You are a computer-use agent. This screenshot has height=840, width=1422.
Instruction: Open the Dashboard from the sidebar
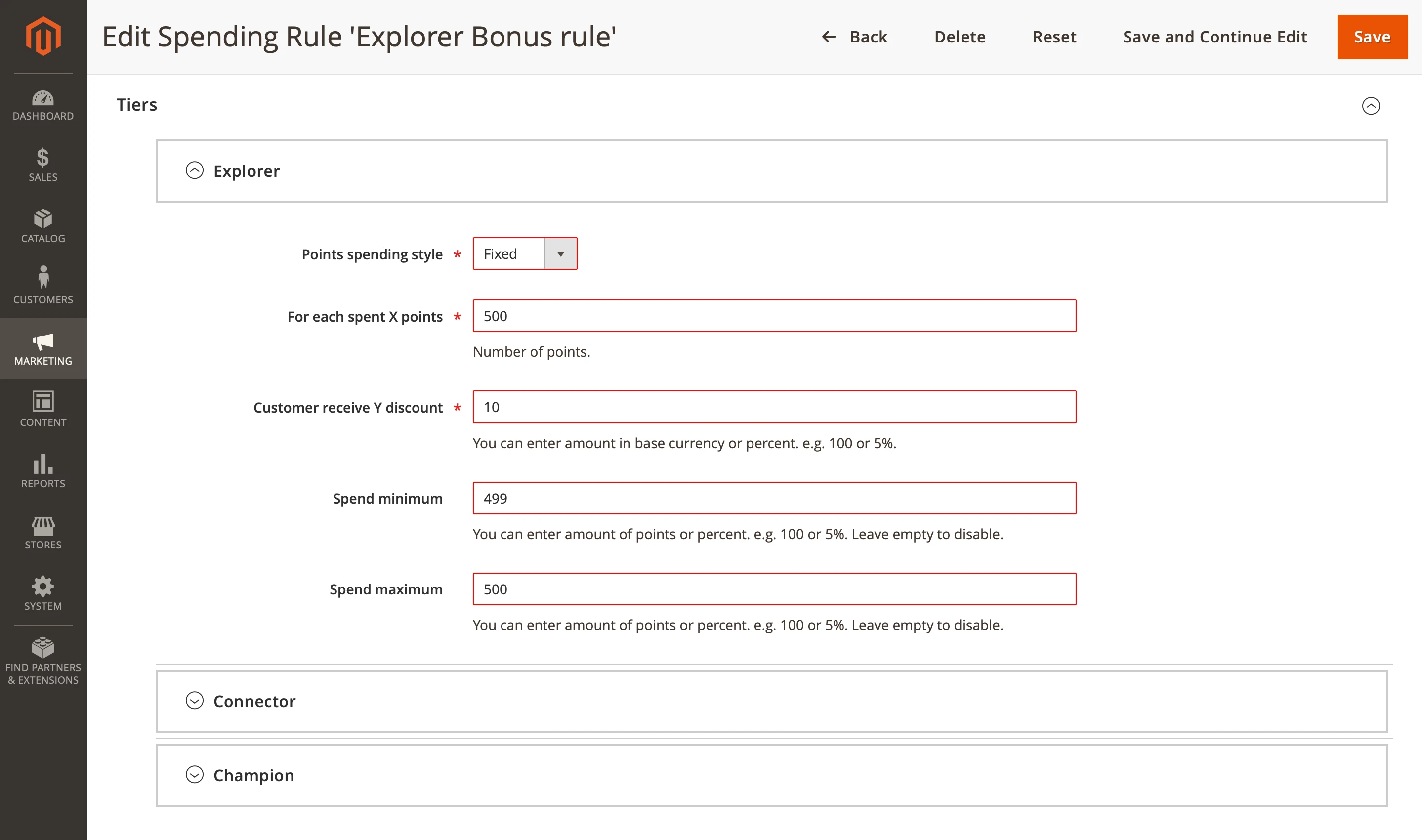[x=43, y=105]
